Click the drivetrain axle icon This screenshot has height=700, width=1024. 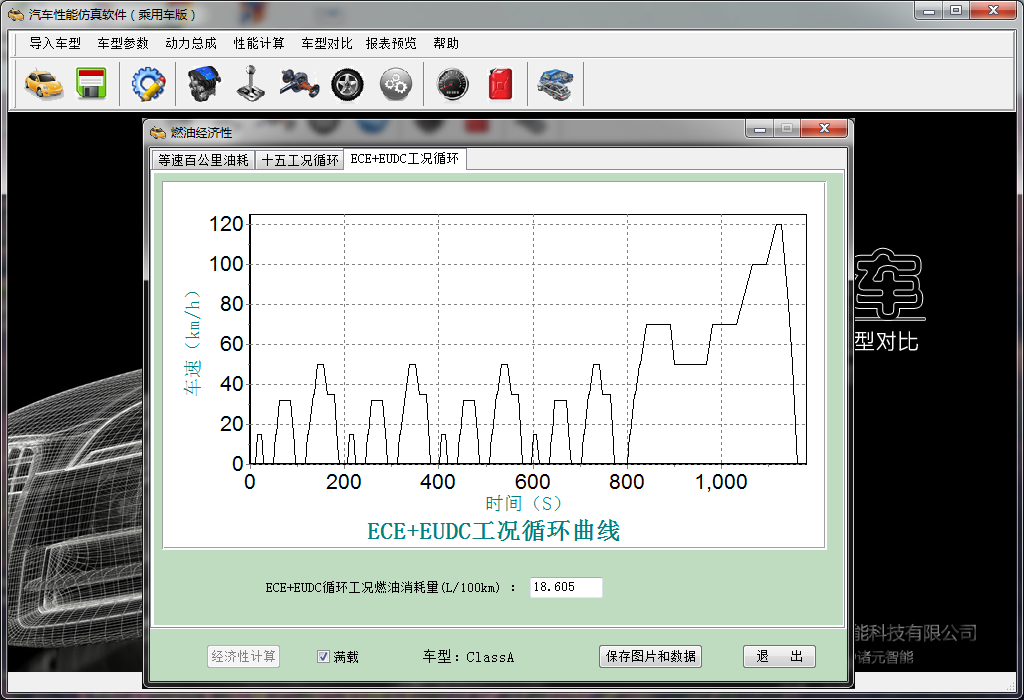[x=300, y=84]
